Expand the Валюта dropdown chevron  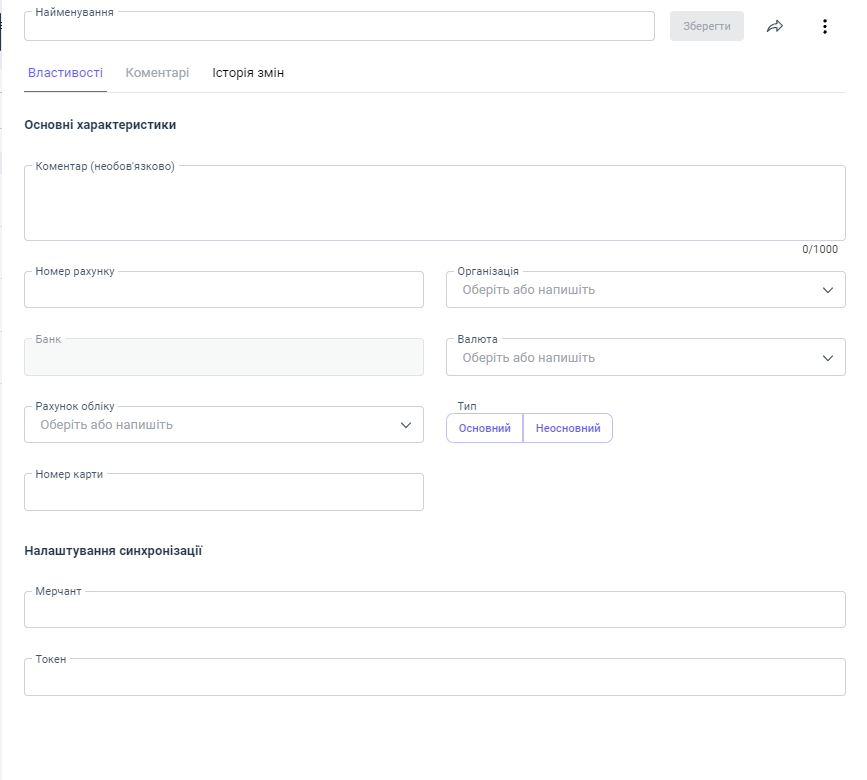click(828, 358)
